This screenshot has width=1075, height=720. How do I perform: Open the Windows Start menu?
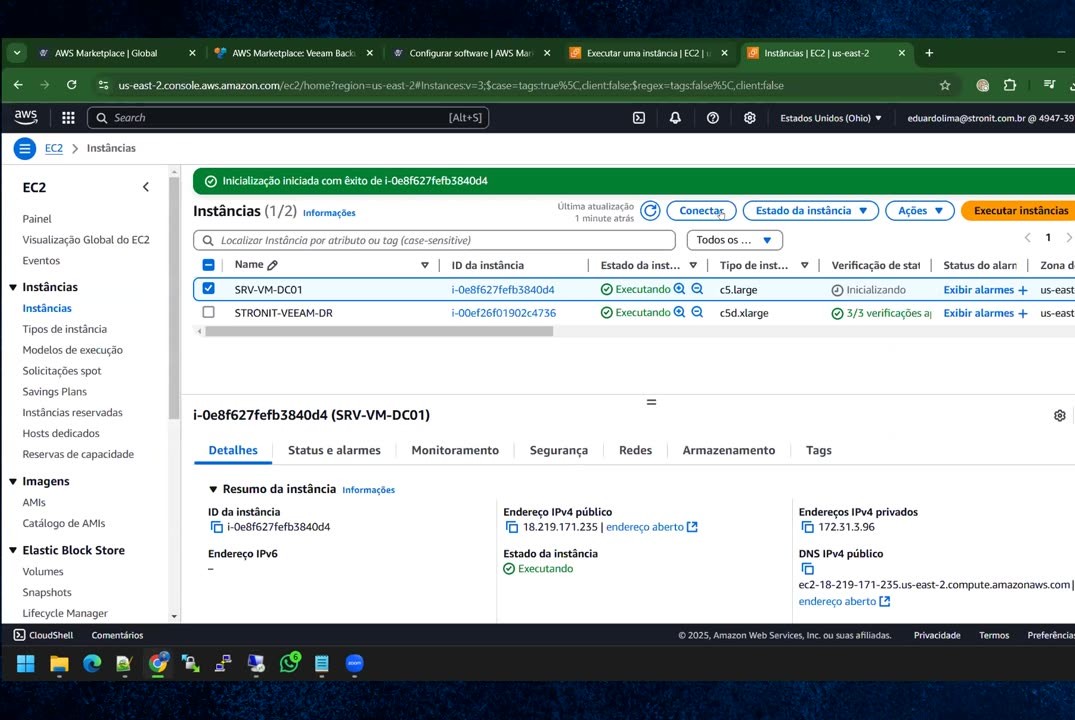(25, 663)
